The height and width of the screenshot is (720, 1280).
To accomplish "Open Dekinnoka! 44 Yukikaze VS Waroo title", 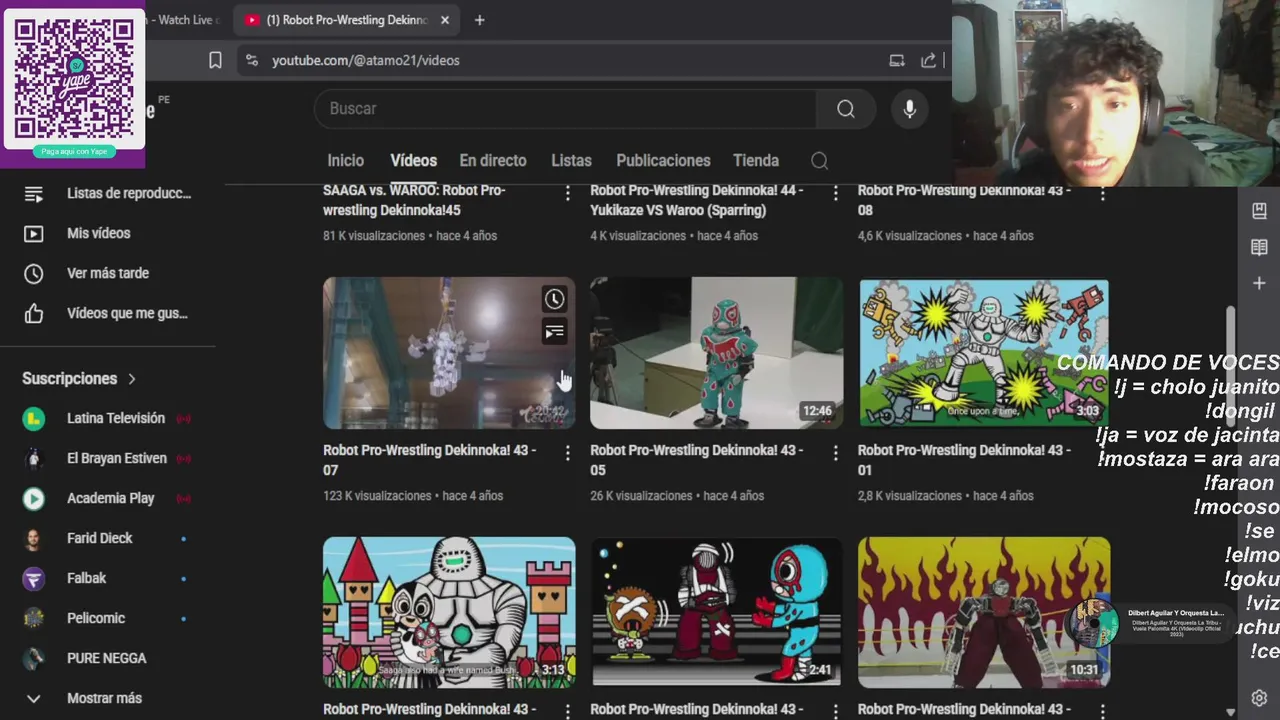I will pyautogui.click(x=696, y=200).
